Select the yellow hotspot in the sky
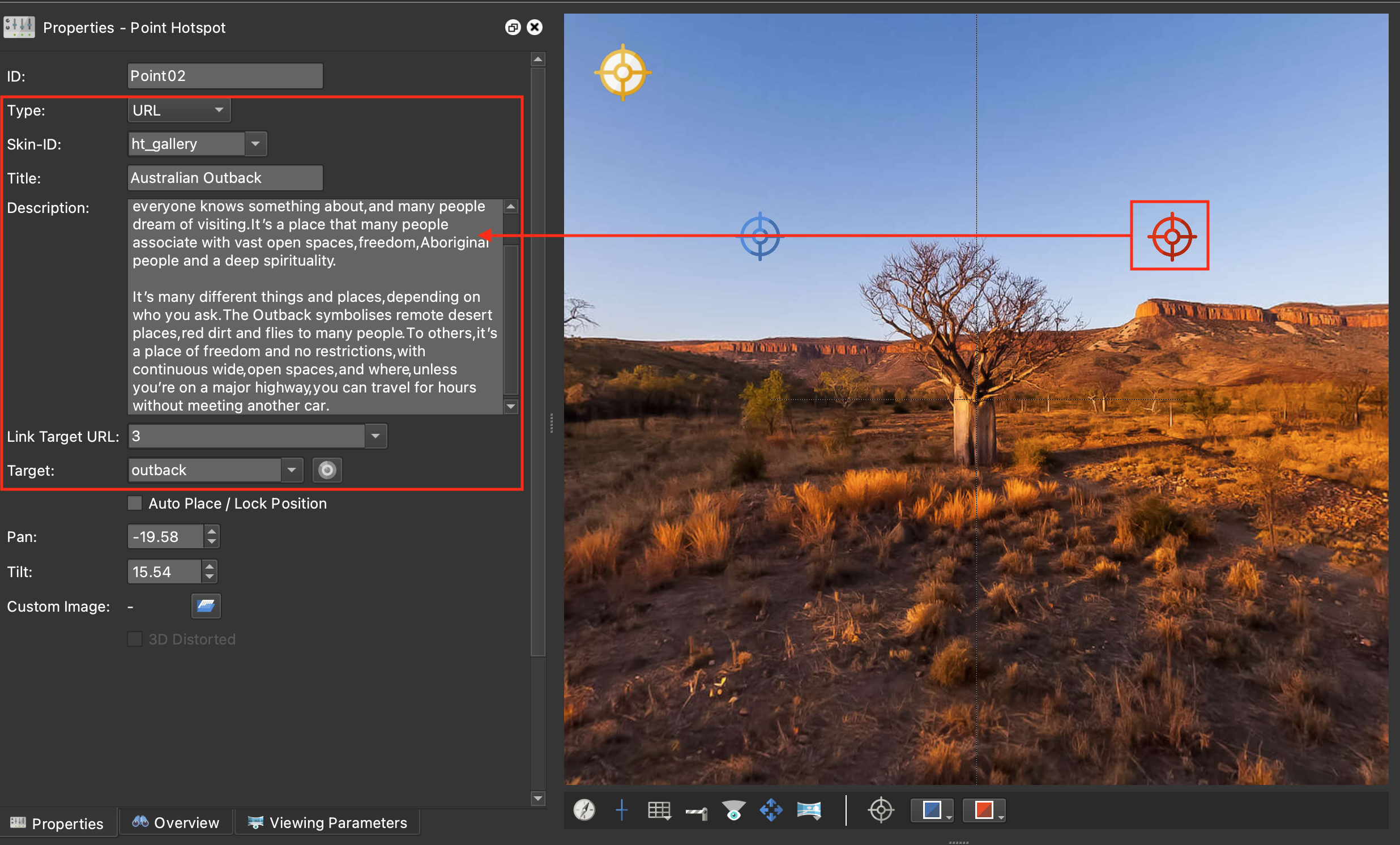Screen dimensions: 1400x845 point(623,72)
